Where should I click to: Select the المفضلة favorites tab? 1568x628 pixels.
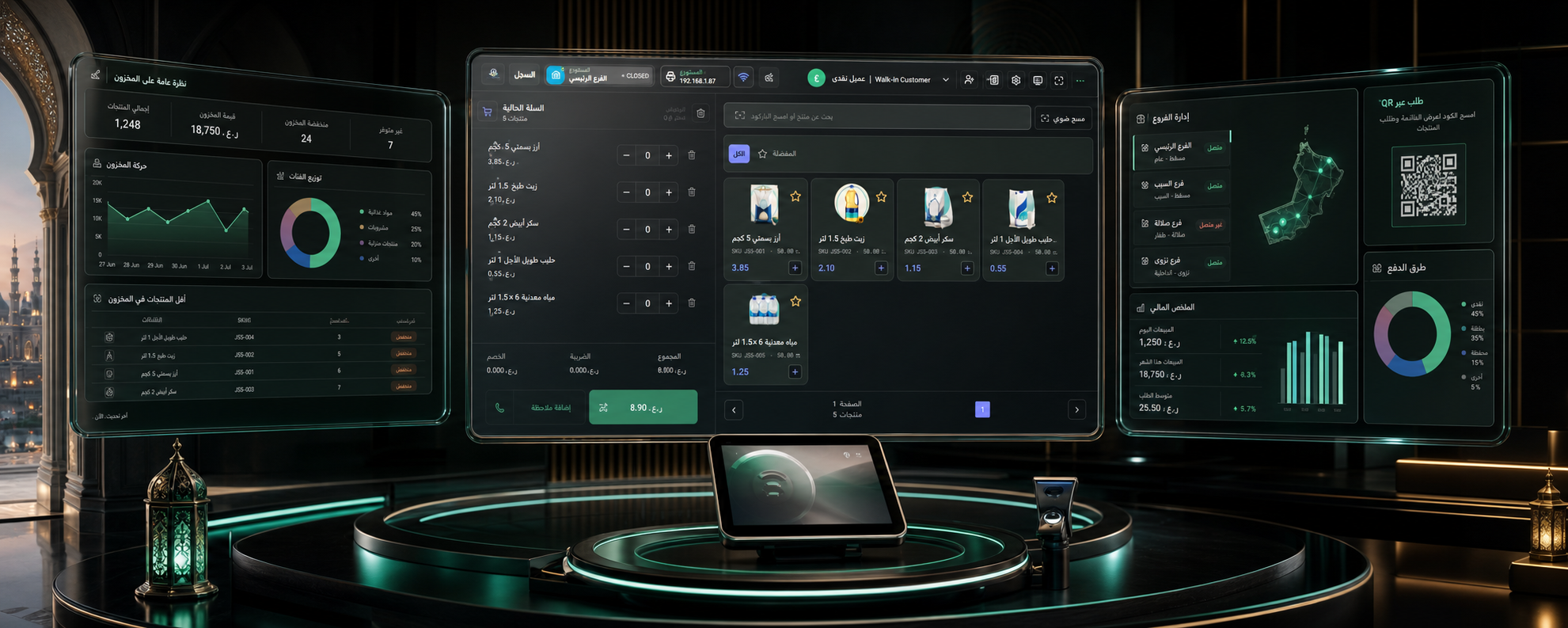pos(777,154)
